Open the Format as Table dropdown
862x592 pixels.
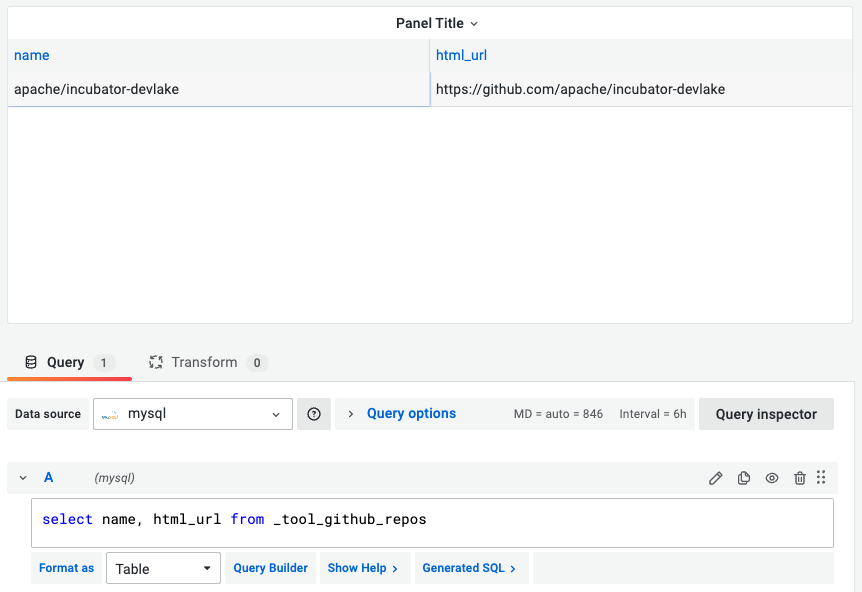[163, 568]
